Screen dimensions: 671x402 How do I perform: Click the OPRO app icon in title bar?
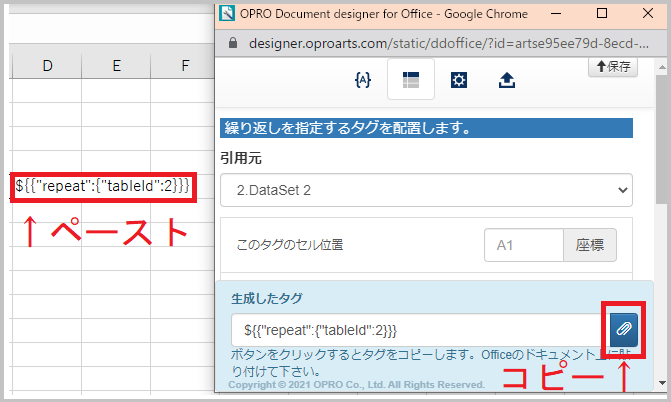tap(227, 14)
